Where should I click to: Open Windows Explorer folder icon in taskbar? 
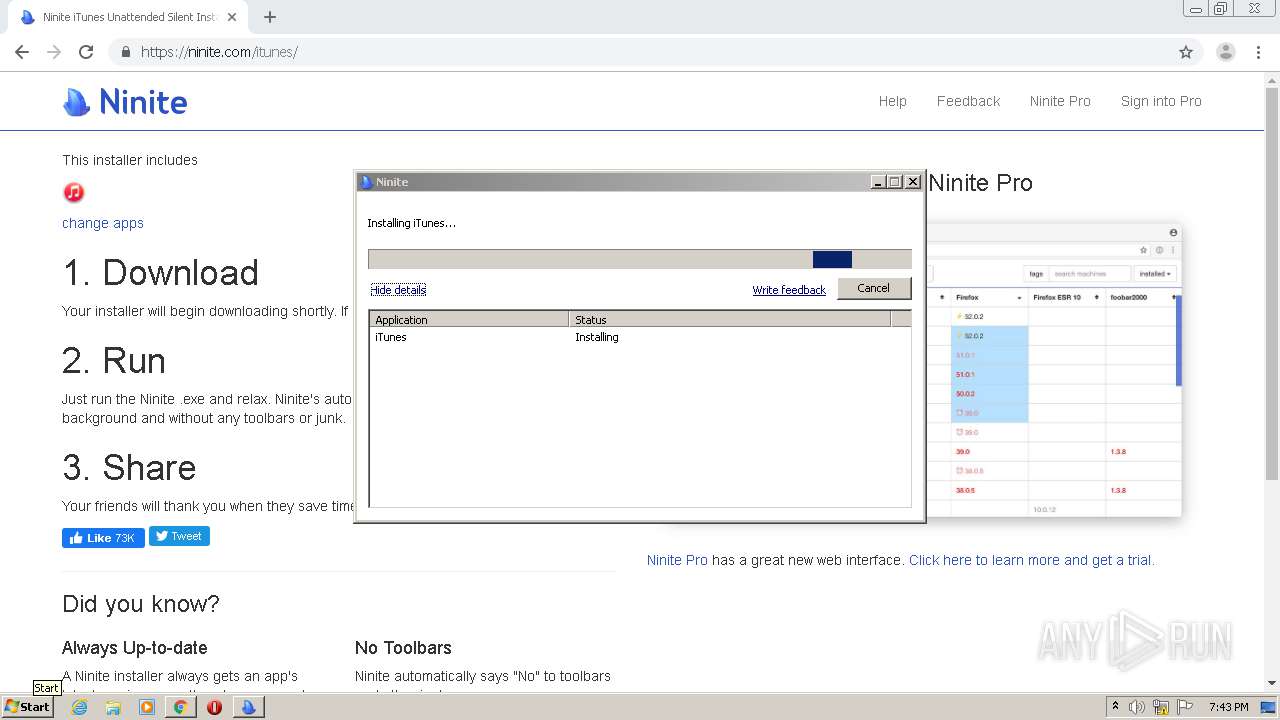point(113,707)
